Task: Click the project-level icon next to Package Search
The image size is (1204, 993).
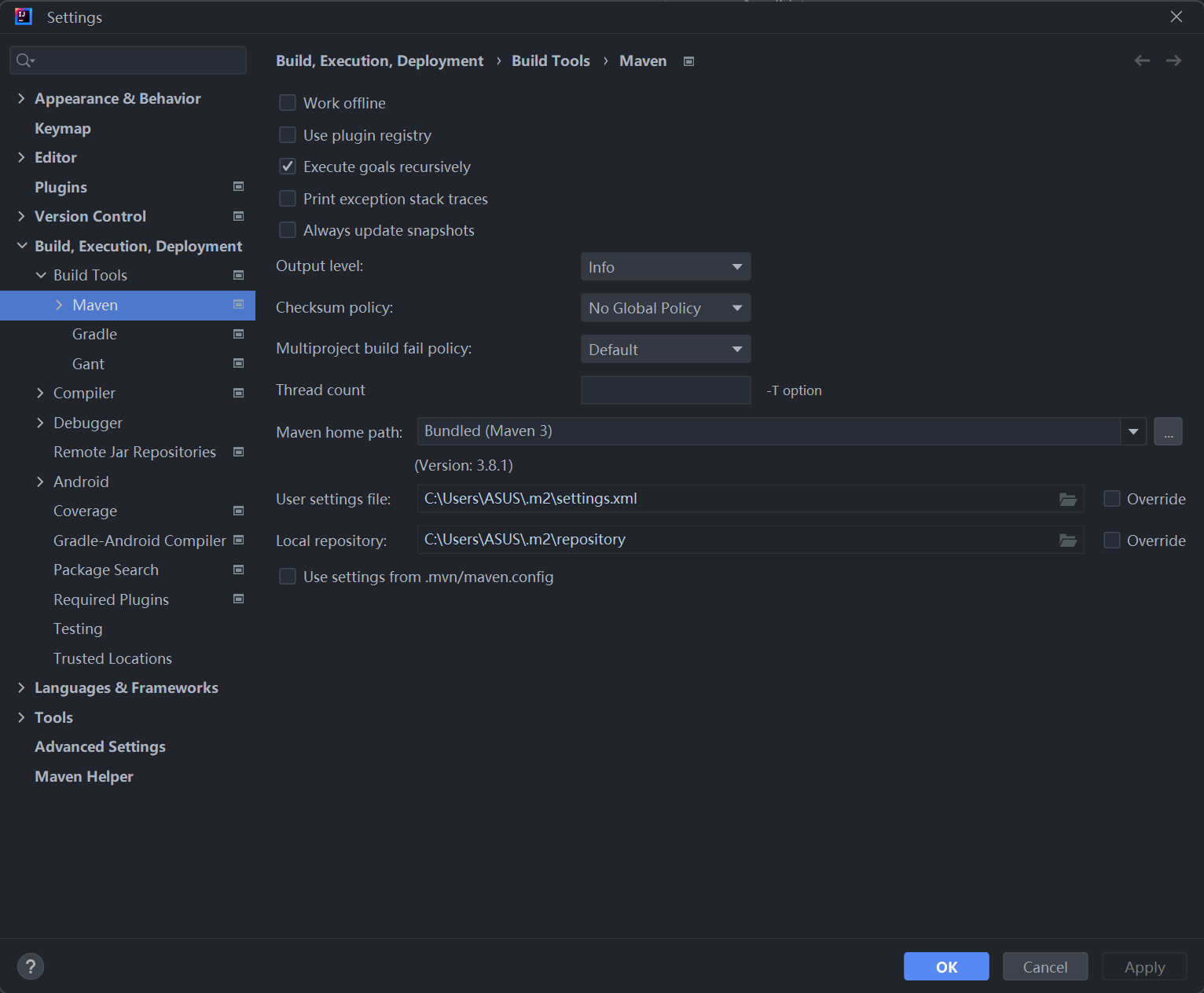Action: [239, 570]
